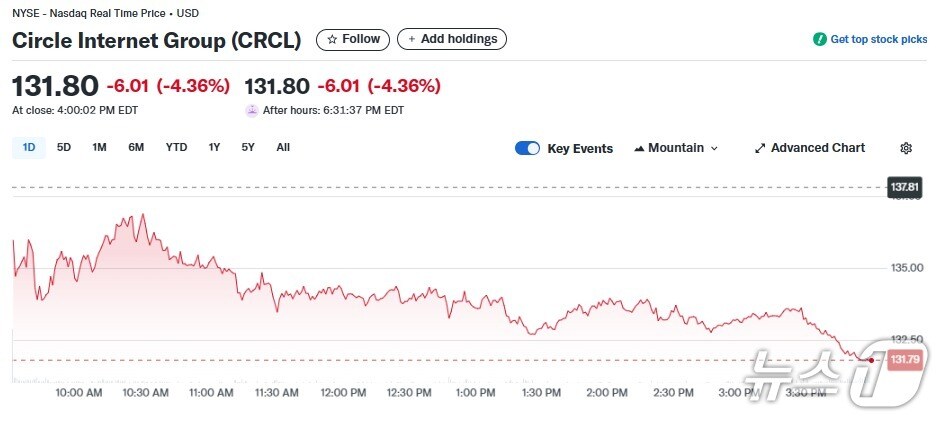
Task: Show All time range
Action: click(283, 147)
